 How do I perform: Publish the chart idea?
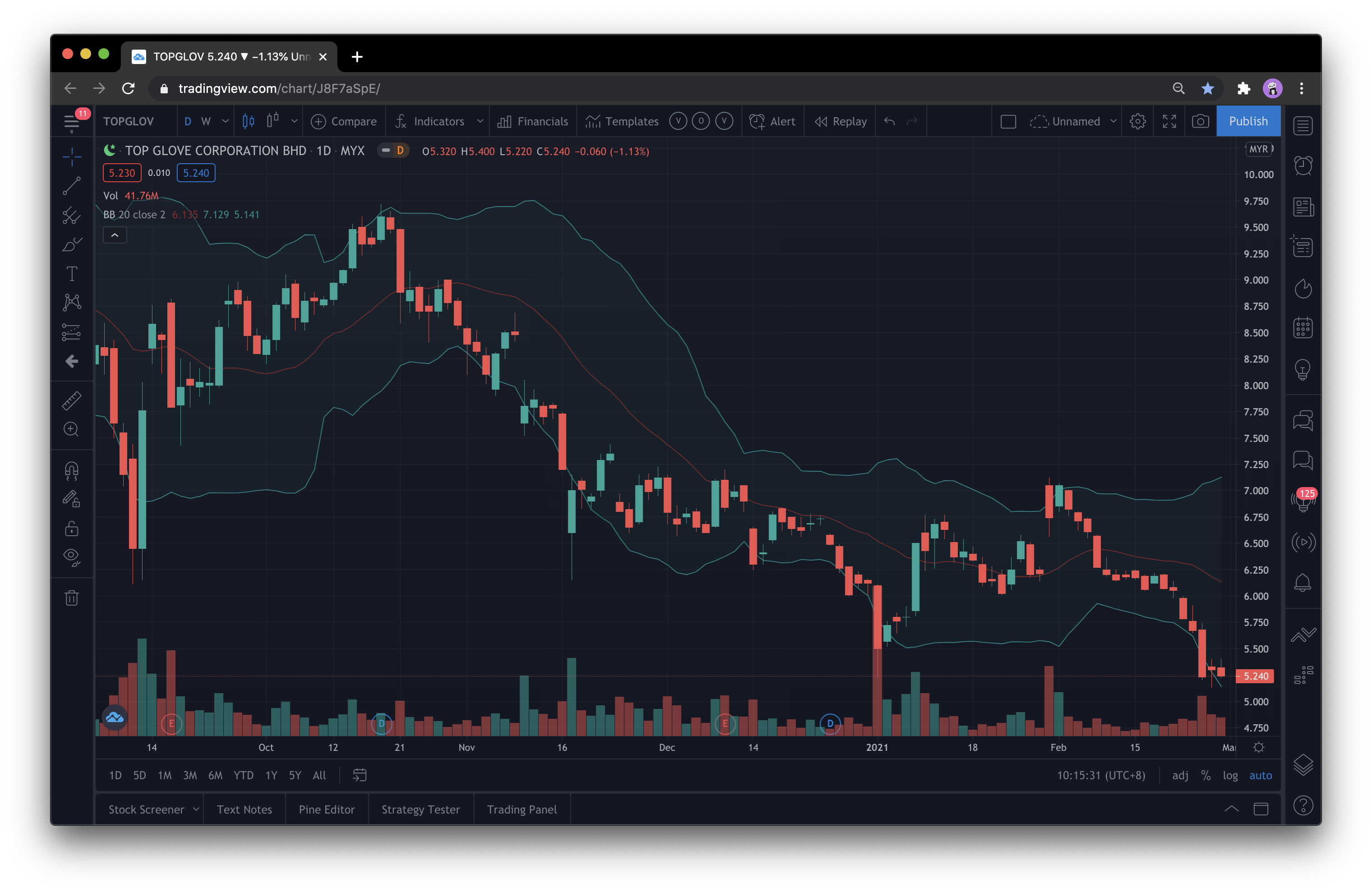tap(1248, 122)
